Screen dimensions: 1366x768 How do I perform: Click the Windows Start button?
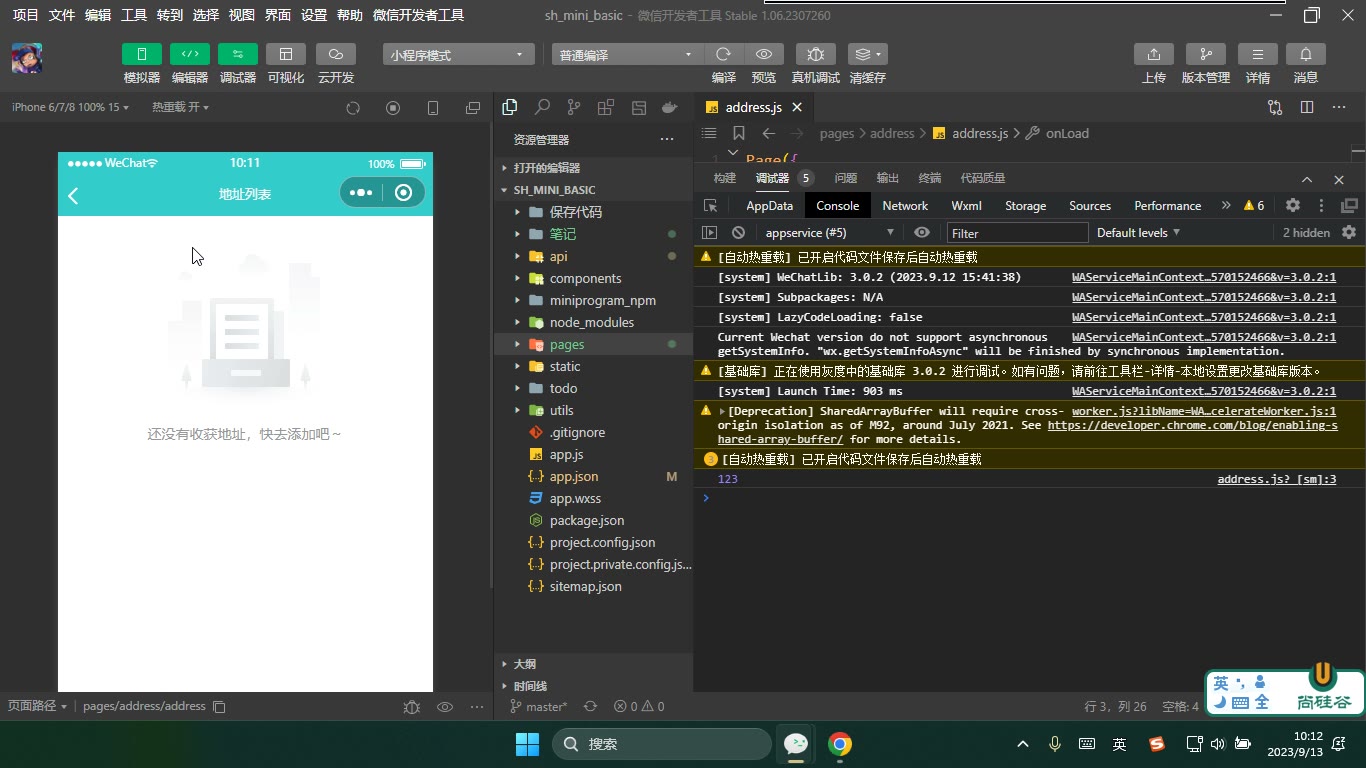click(527, 744)
